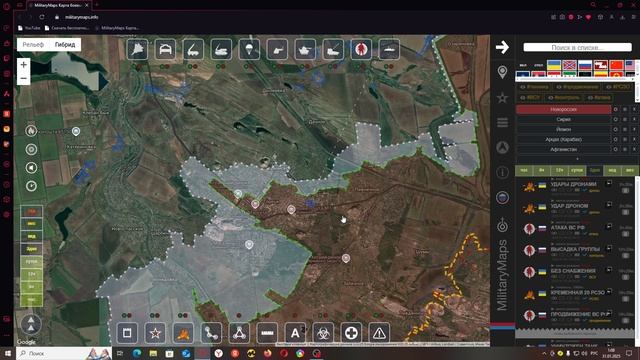Select the hangar/bunker unit icon
This screenshot has width=640, height=360.
coord(165,49)
